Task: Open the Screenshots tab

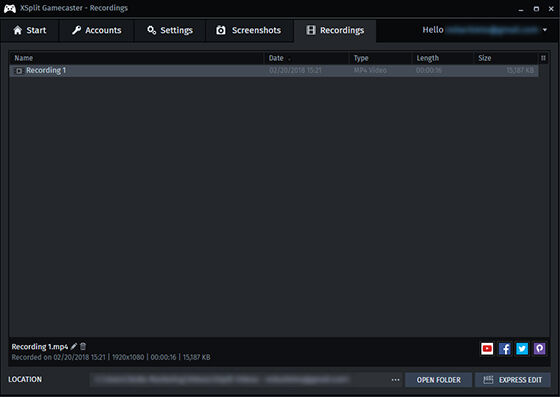Action: click(249, 30)
